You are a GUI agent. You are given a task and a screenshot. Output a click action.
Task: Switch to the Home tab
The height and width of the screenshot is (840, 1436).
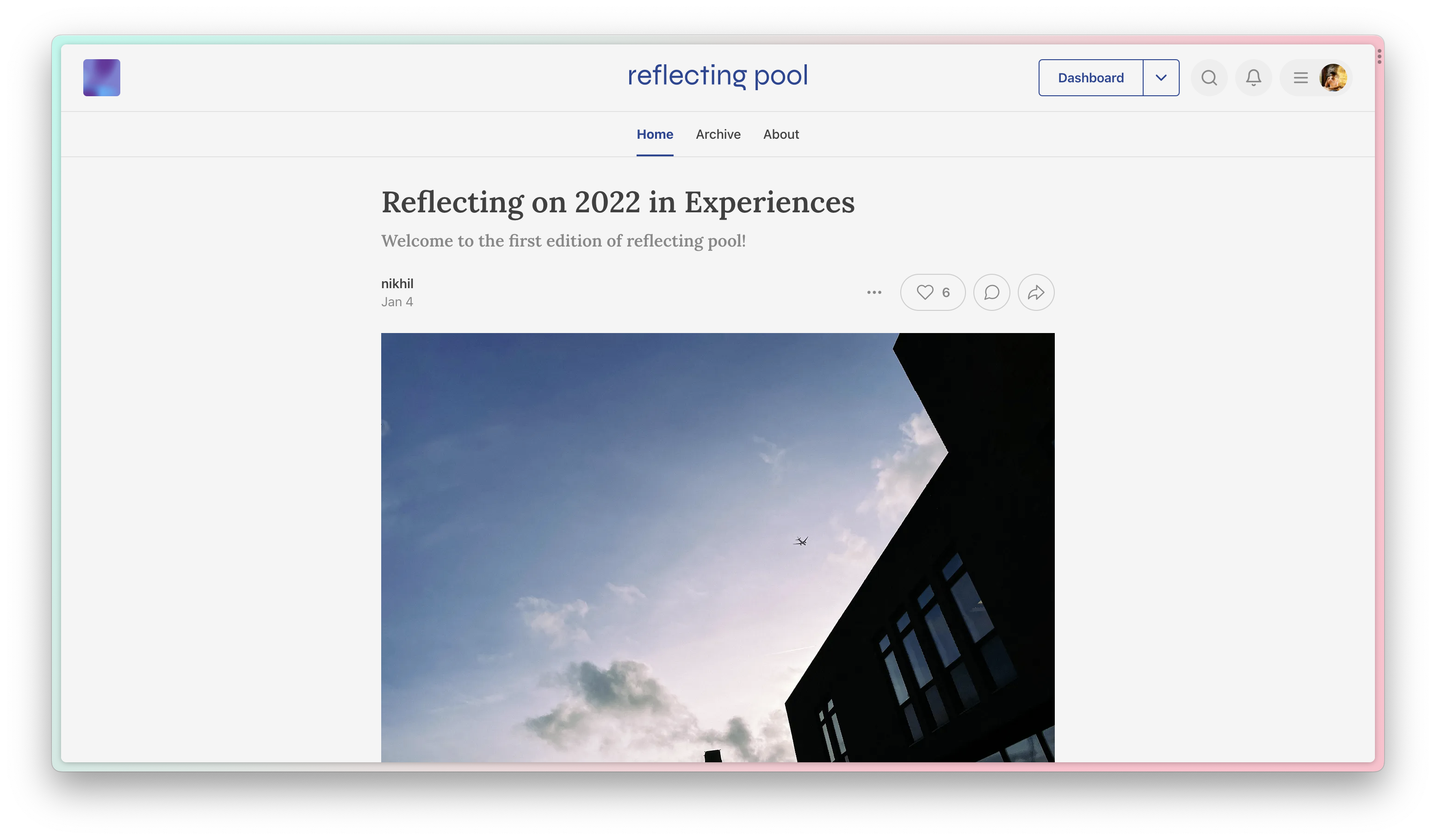[655, 135]
